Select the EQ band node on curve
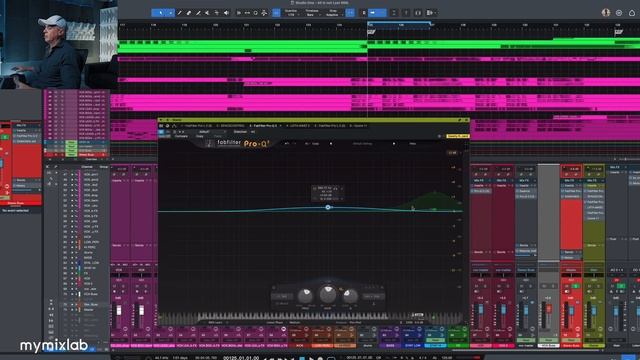 coord(328,207)
